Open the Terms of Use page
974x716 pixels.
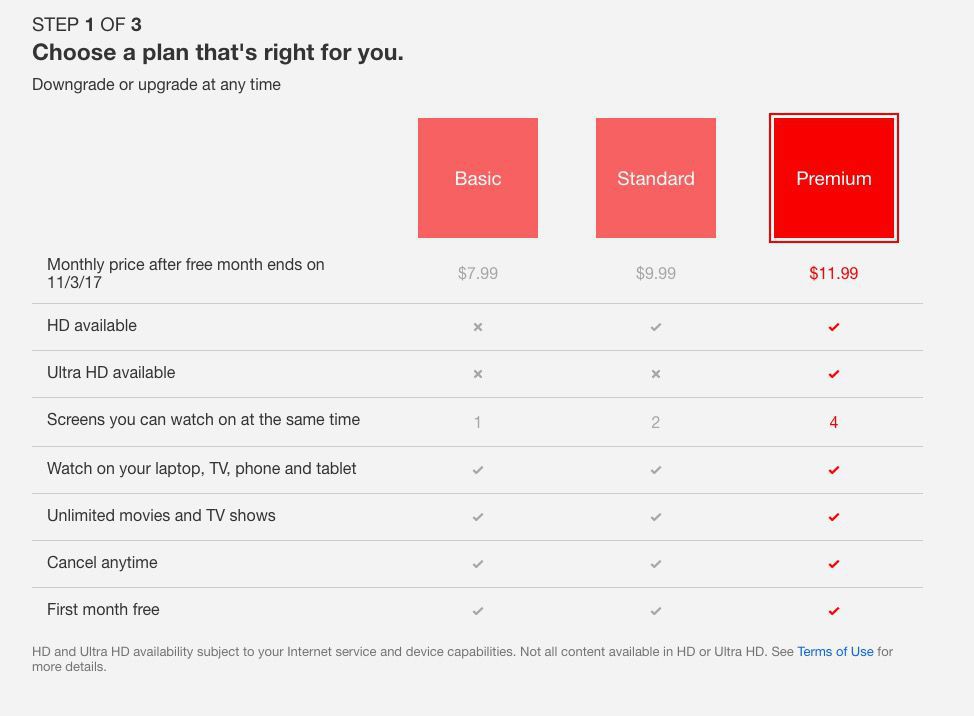click(x=835, y=651)
